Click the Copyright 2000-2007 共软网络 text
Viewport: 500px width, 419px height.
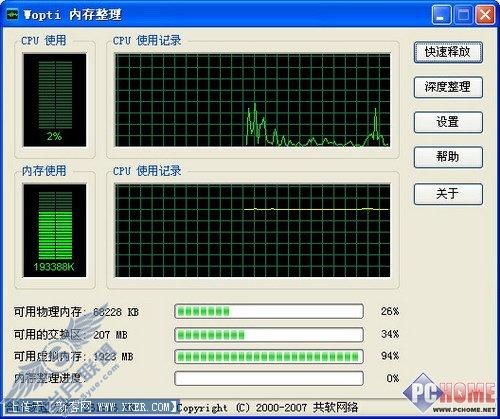(x=267, y=407)
